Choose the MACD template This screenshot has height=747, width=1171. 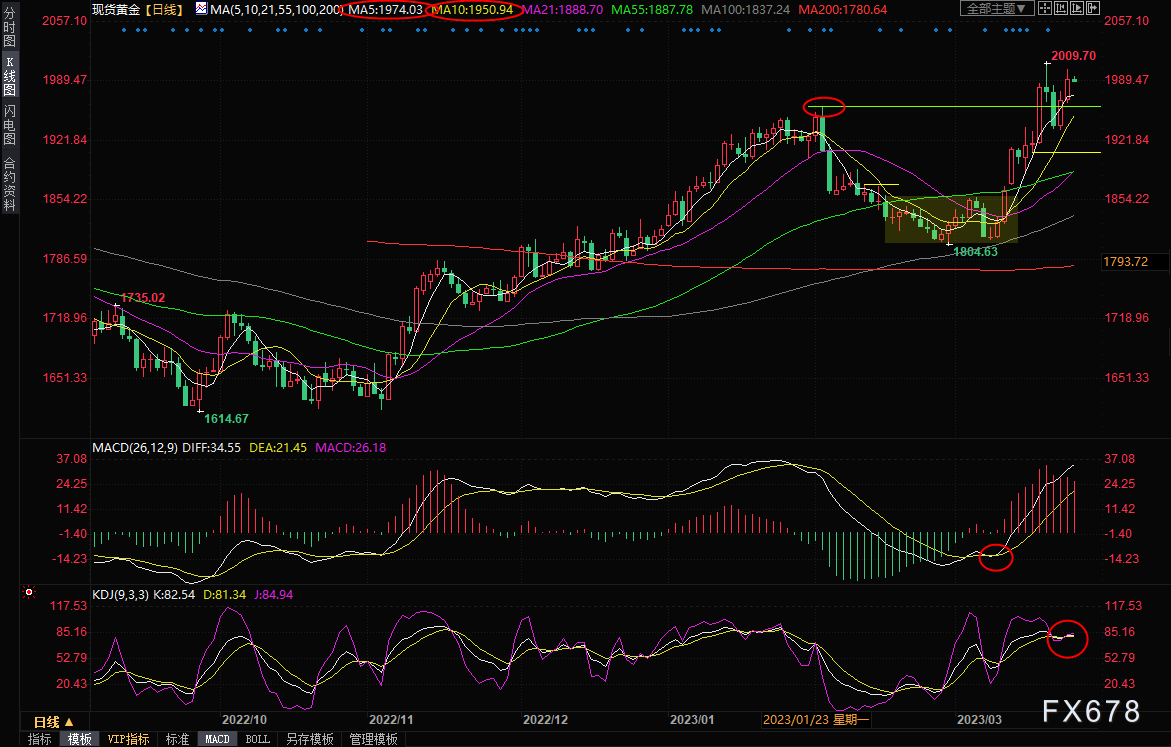(217, 739)
